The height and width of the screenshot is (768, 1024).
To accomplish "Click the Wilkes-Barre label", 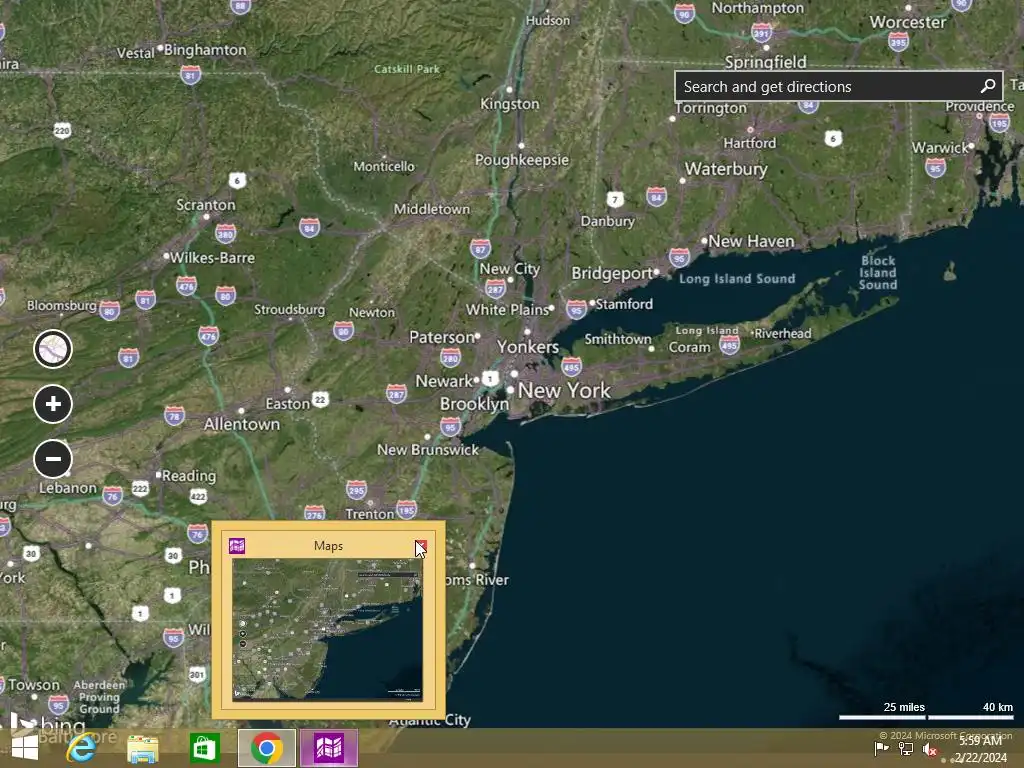I will tap(212, 257).
